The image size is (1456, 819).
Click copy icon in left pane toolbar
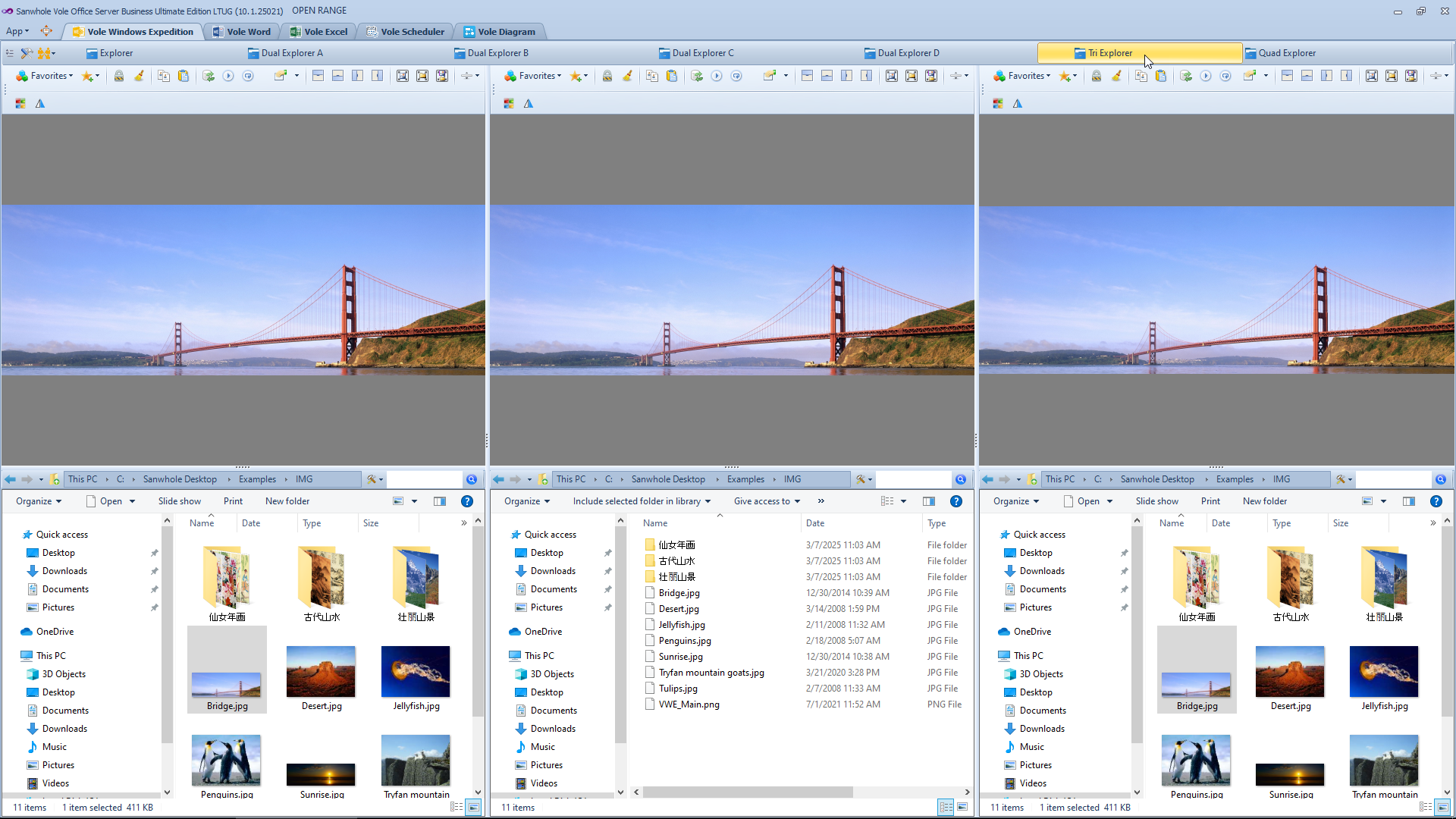tap(163, 76)
